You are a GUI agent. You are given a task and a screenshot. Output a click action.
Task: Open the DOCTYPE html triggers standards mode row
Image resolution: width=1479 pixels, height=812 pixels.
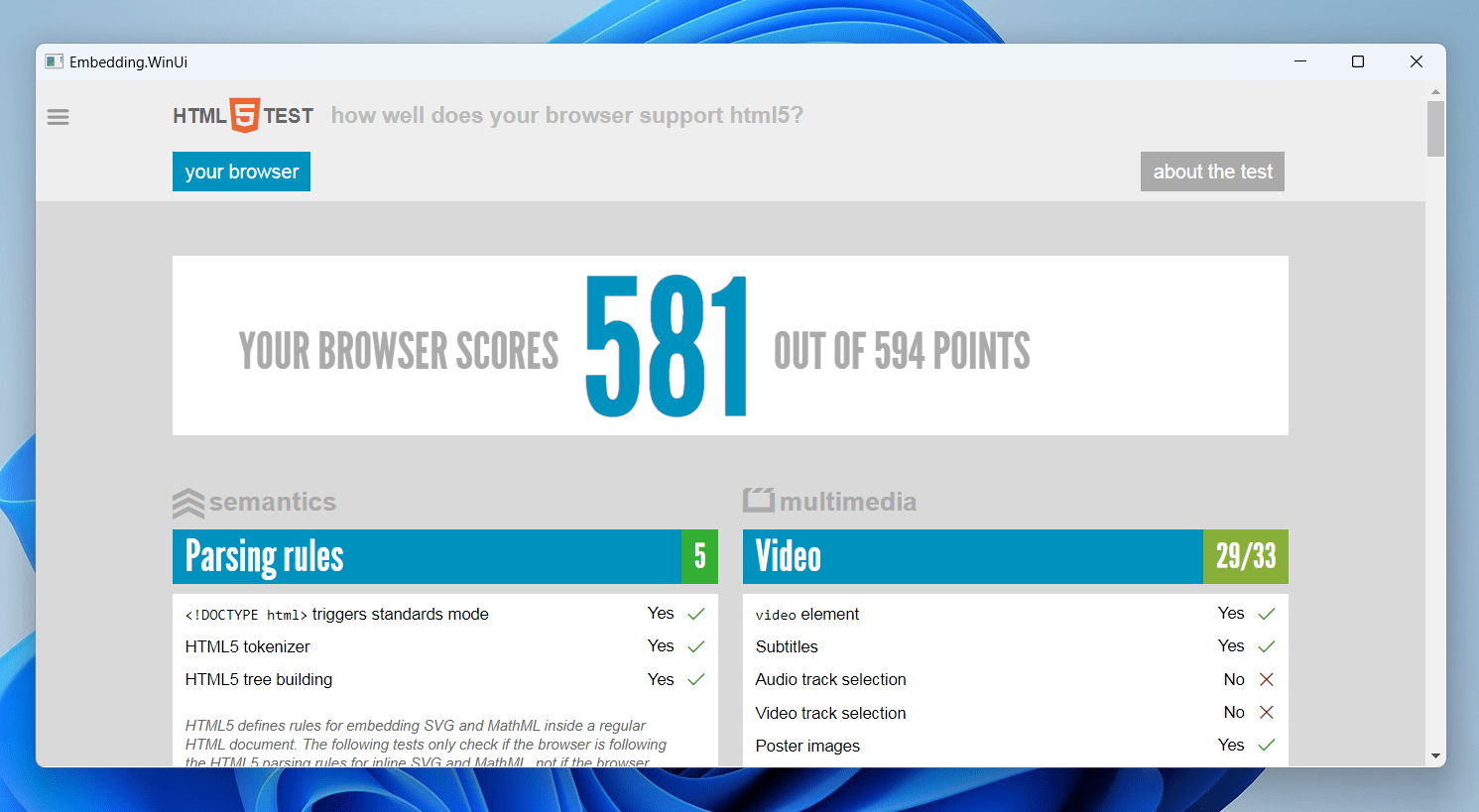pos(445,614)
